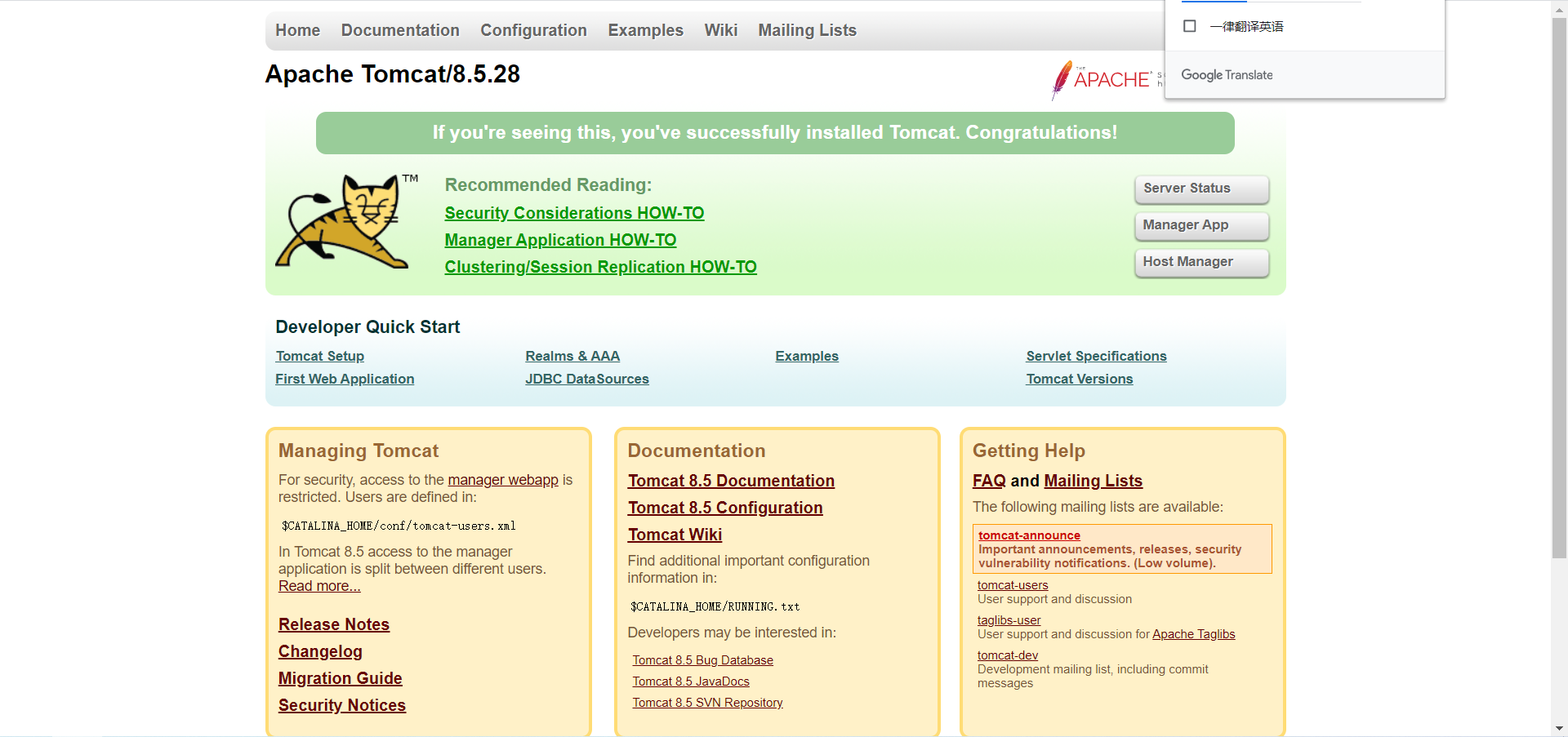Open the Tomcat Wiki link

(675, 535)
